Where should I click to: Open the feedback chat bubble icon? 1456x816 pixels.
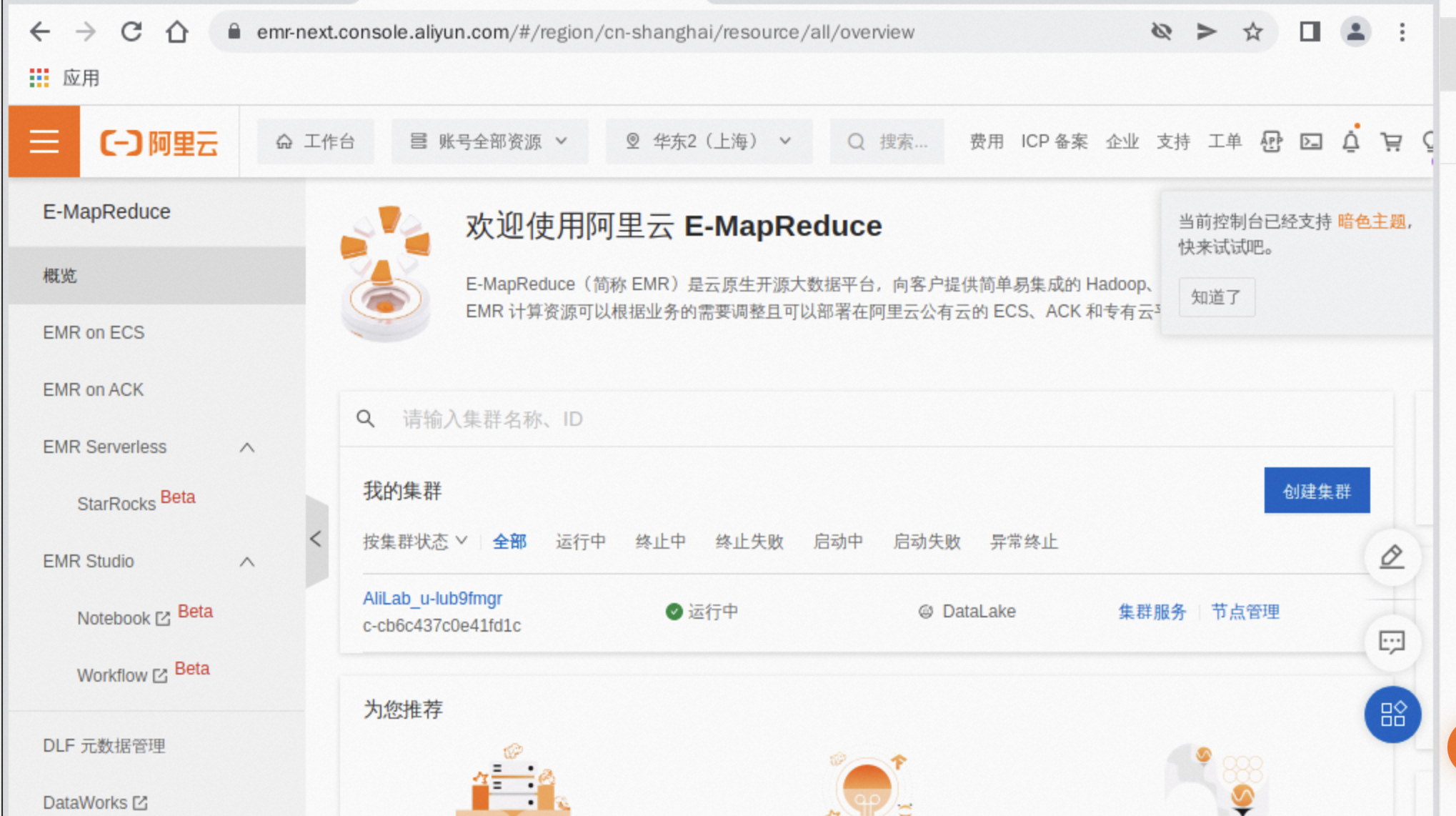(1392, 642)
